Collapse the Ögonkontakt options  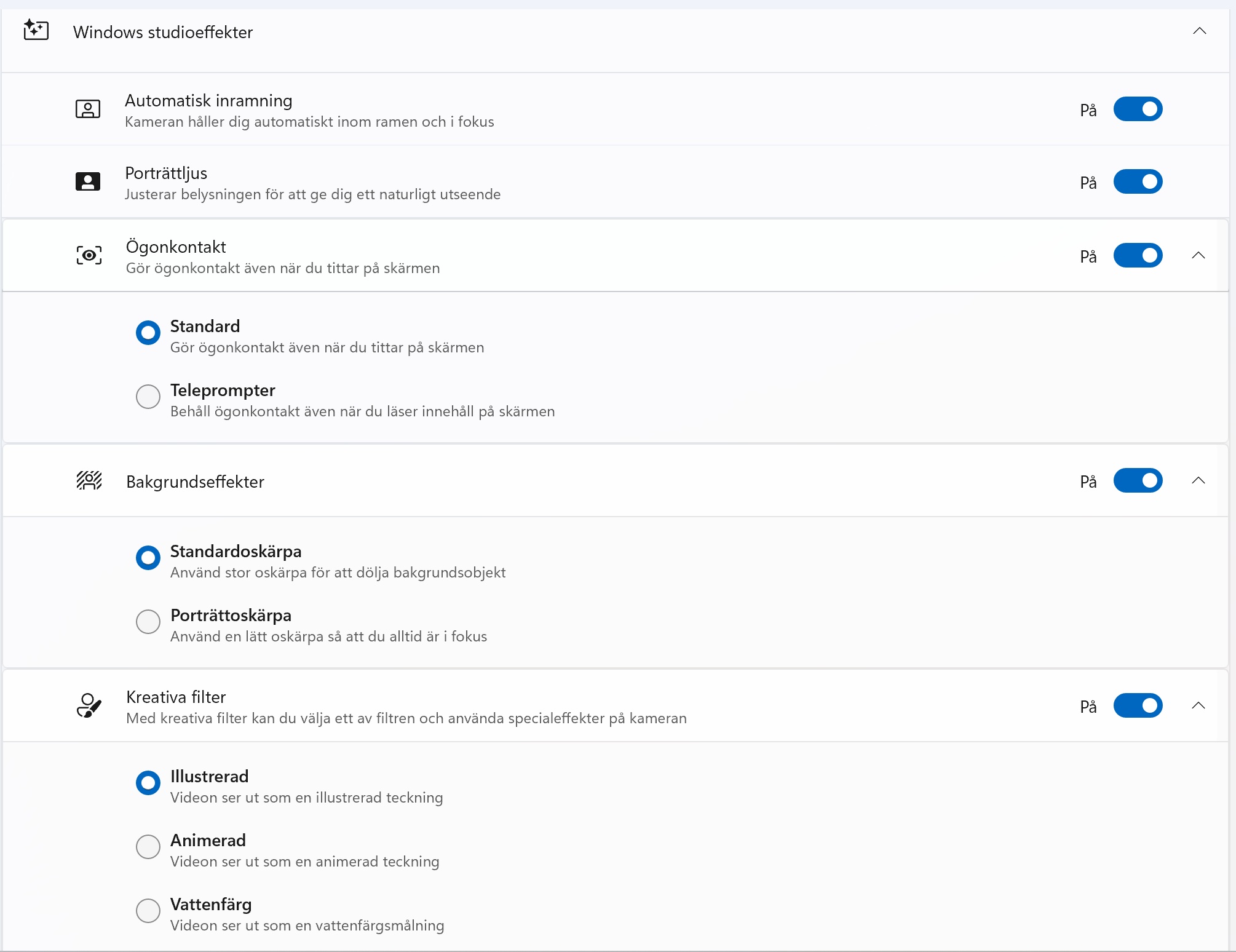(1198, 255)
